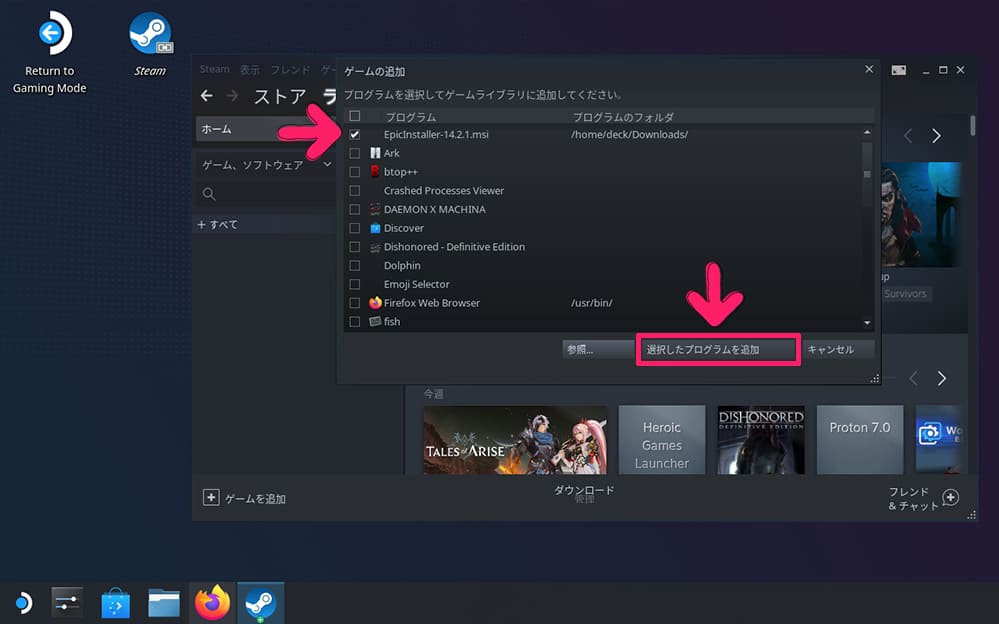Open System Settings from the taskbar
Screen dimensions: 999x624
67,602
